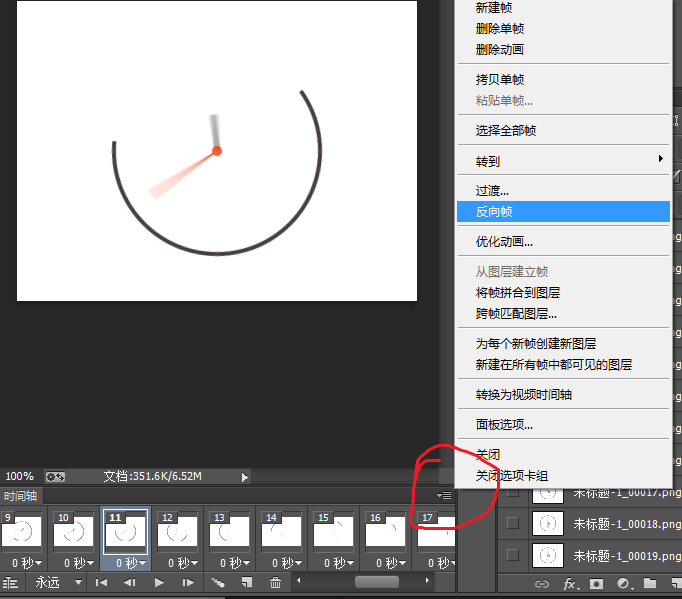Click the new adjustment layer icon
682x599 pixels.
click(624, 584)
